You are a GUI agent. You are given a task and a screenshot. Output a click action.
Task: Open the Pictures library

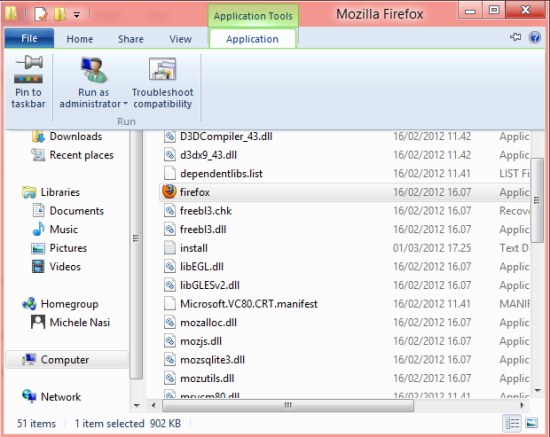59,248
